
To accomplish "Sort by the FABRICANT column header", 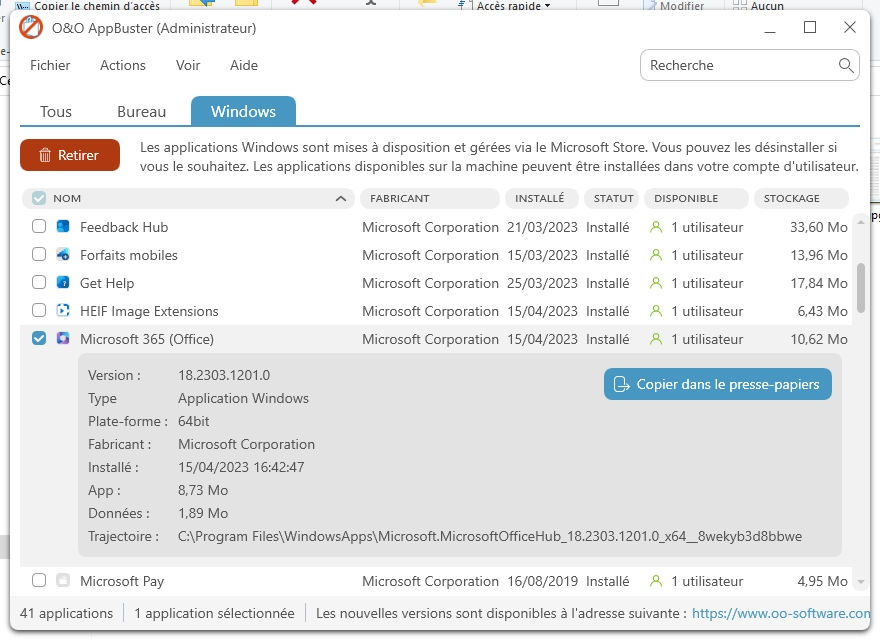I will 429,198.
